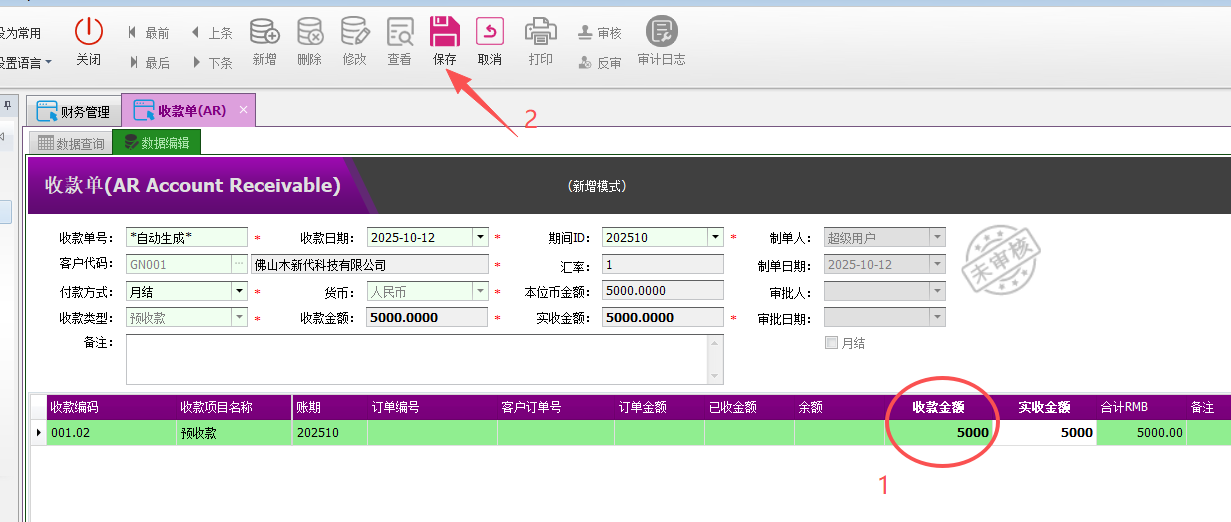Click the 删除 database delete icon

(310, 31)
